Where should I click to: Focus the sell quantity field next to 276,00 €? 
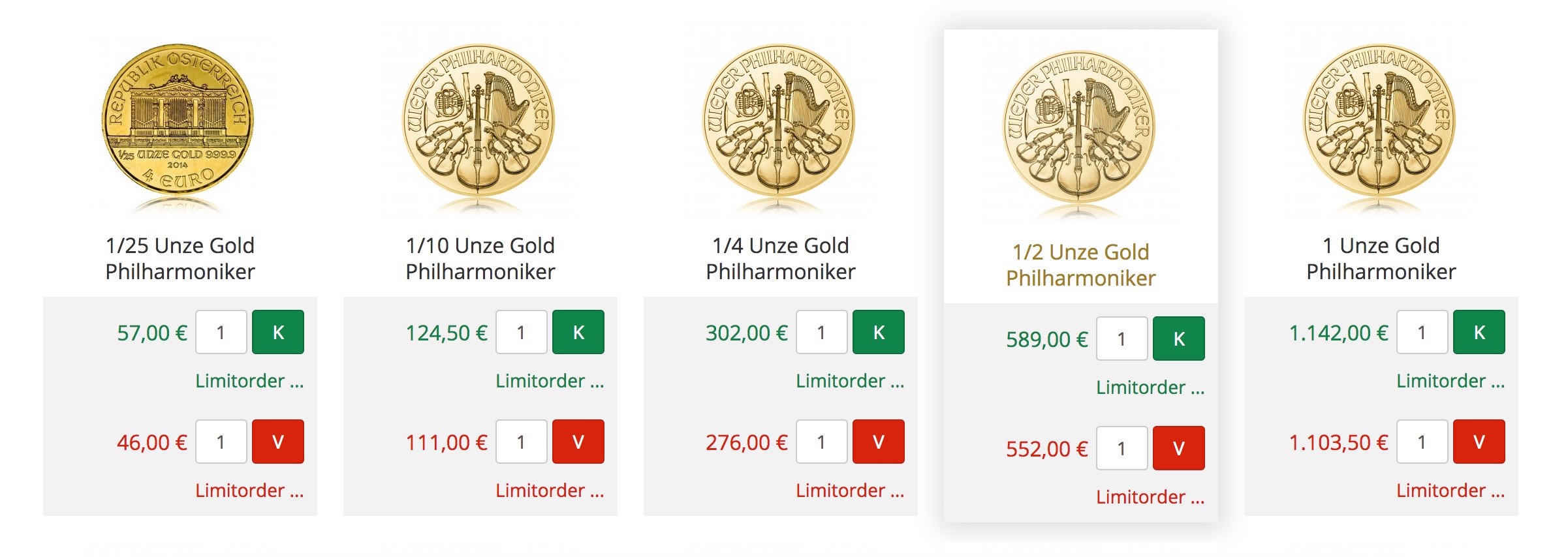point(822,442)
